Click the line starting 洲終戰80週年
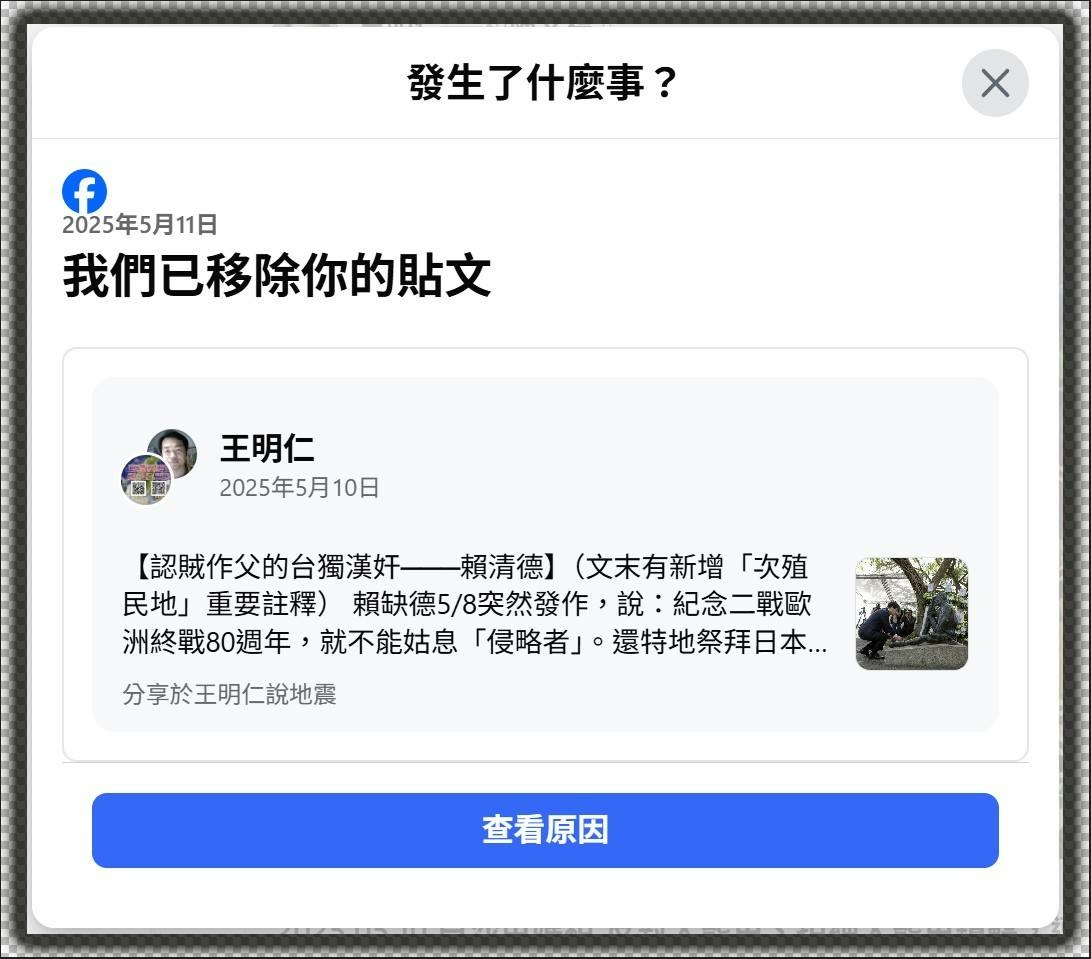 pyautogui.click(x=475, y=642)
